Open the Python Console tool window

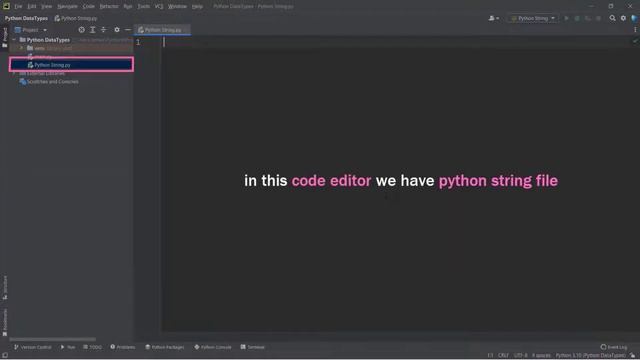click(x=213, y=347)
